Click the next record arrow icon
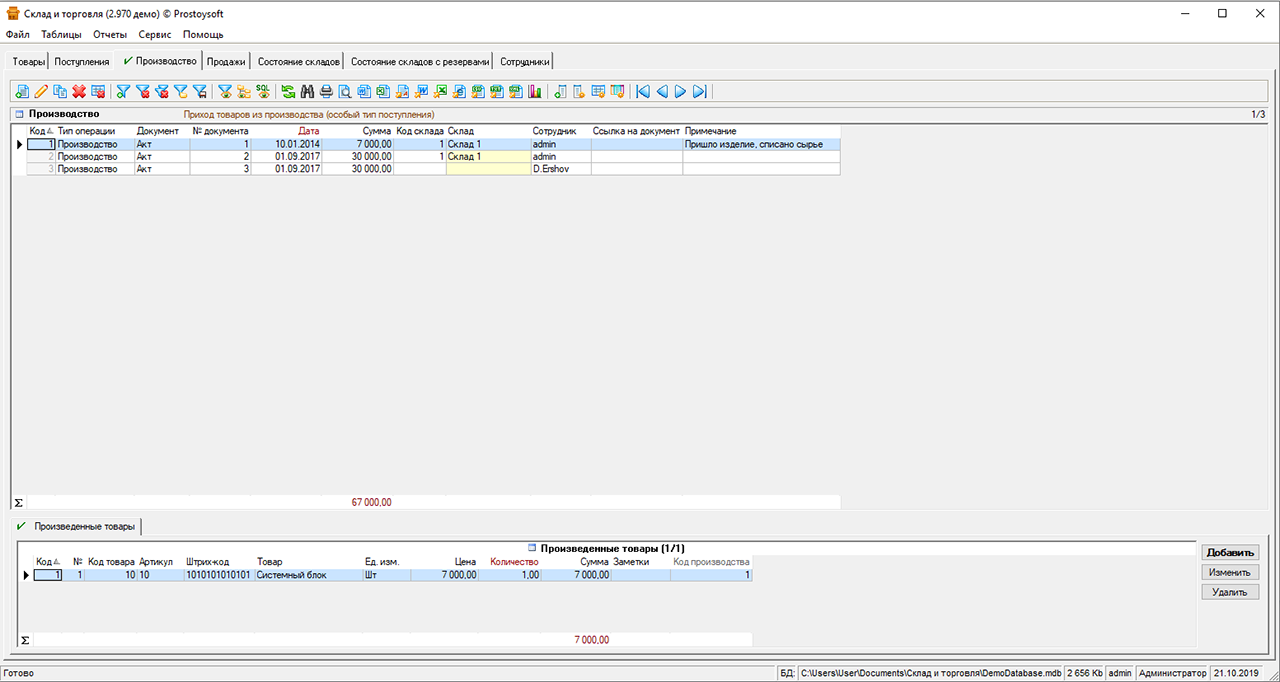The height and width of the screenshot is (682, 1280). [x=681, y=92]
